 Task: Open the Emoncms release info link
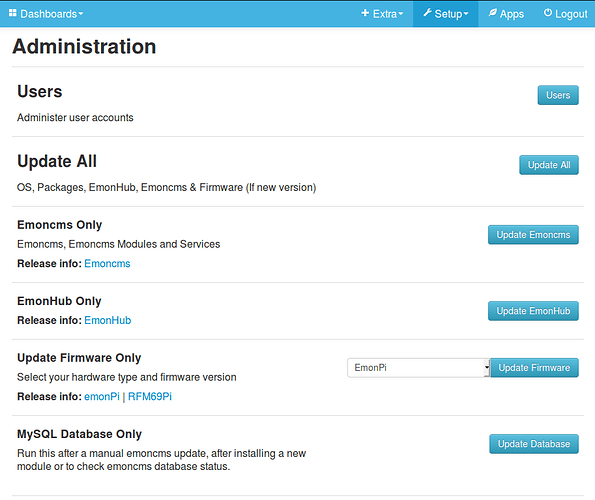coord(107,264)
